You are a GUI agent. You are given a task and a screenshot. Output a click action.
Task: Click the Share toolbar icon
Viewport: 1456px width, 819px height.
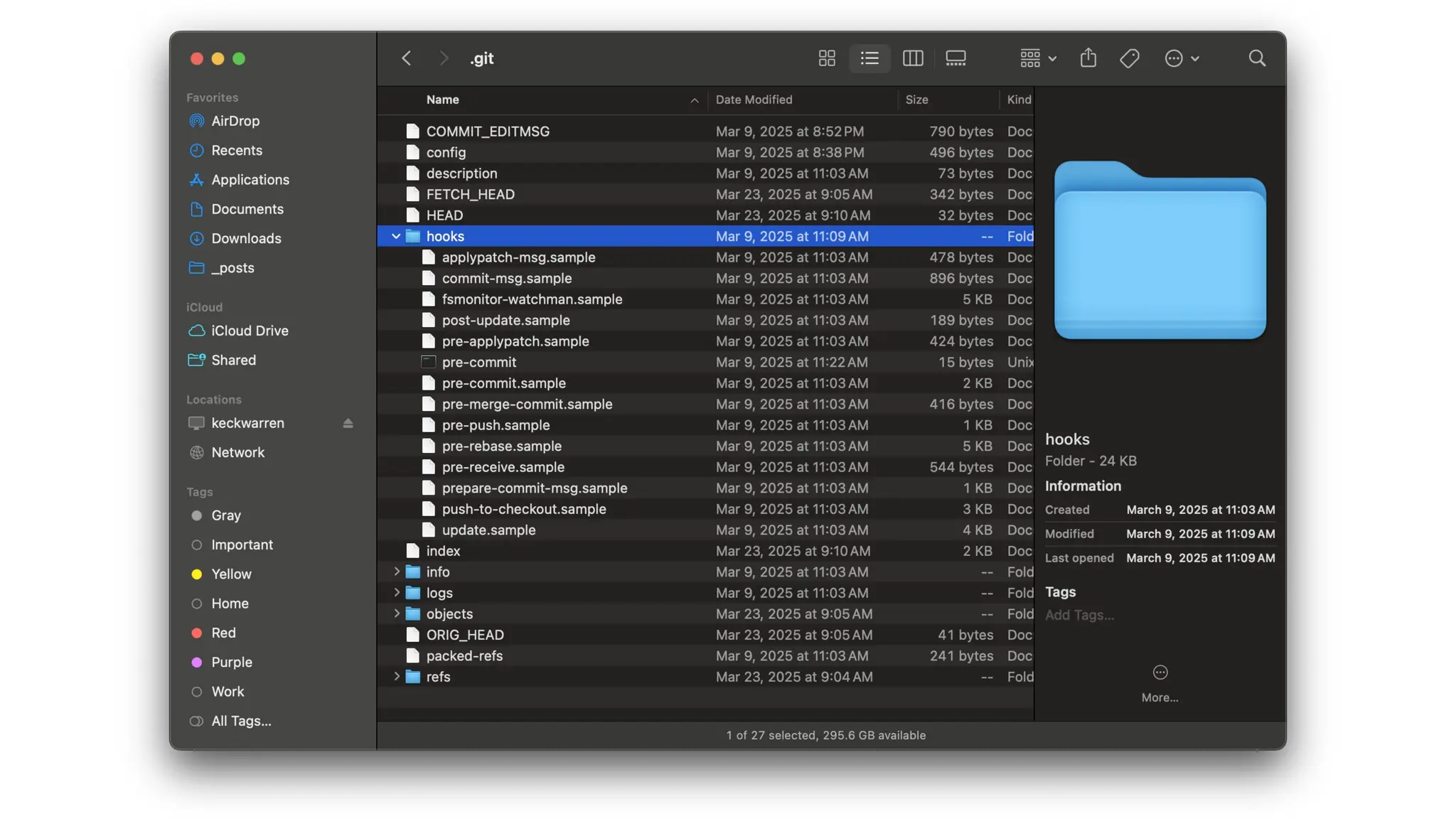(x=1088, y=58)
